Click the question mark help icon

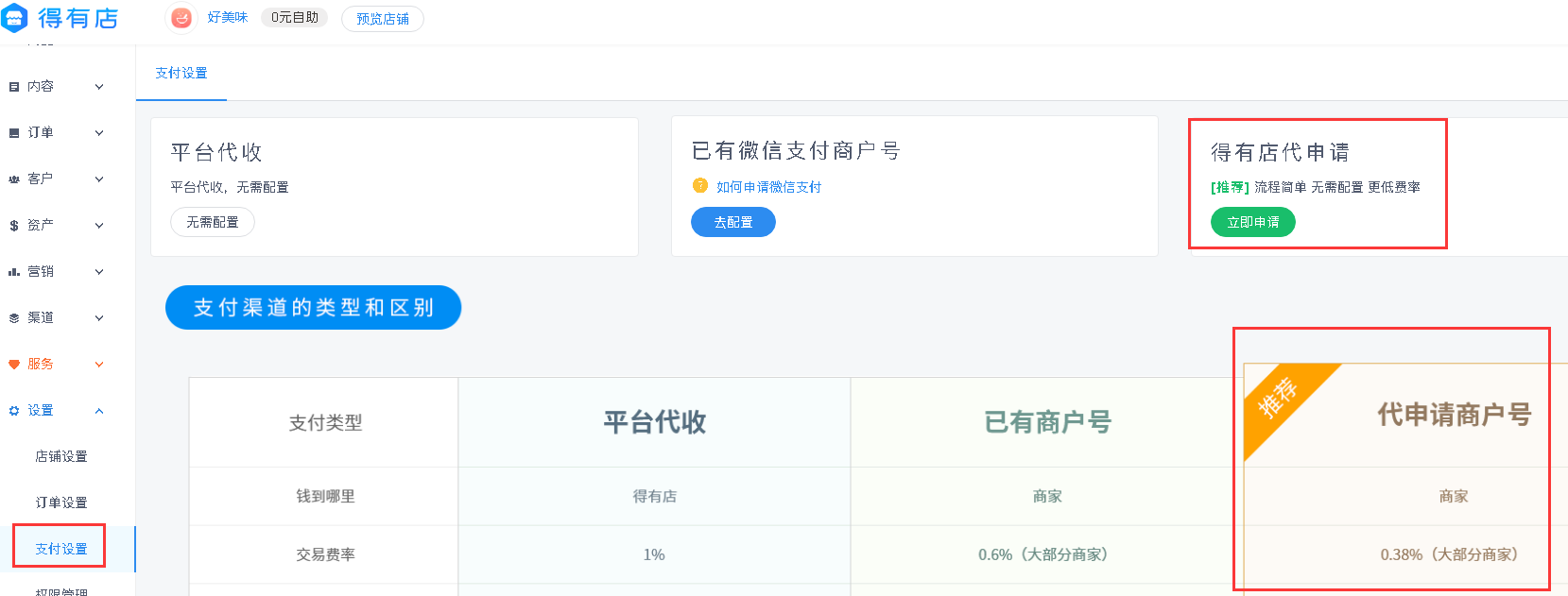click(x=700, y=185)
